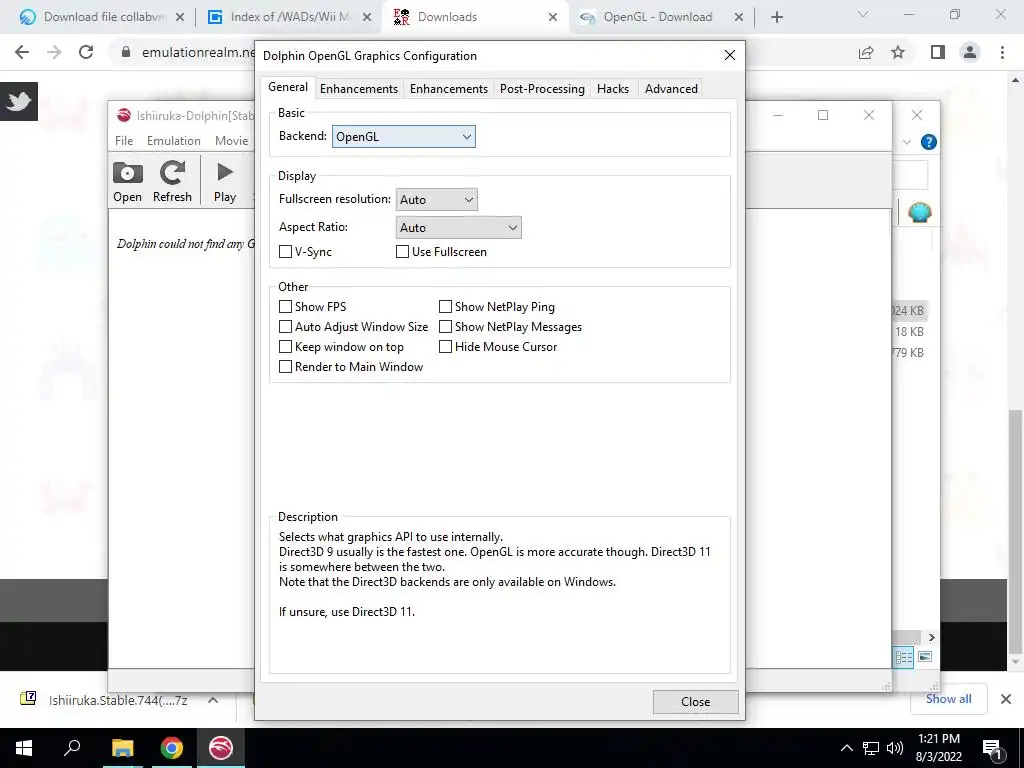
Task: Open the Dolphin Movie menu
Action: click(231, 140)
